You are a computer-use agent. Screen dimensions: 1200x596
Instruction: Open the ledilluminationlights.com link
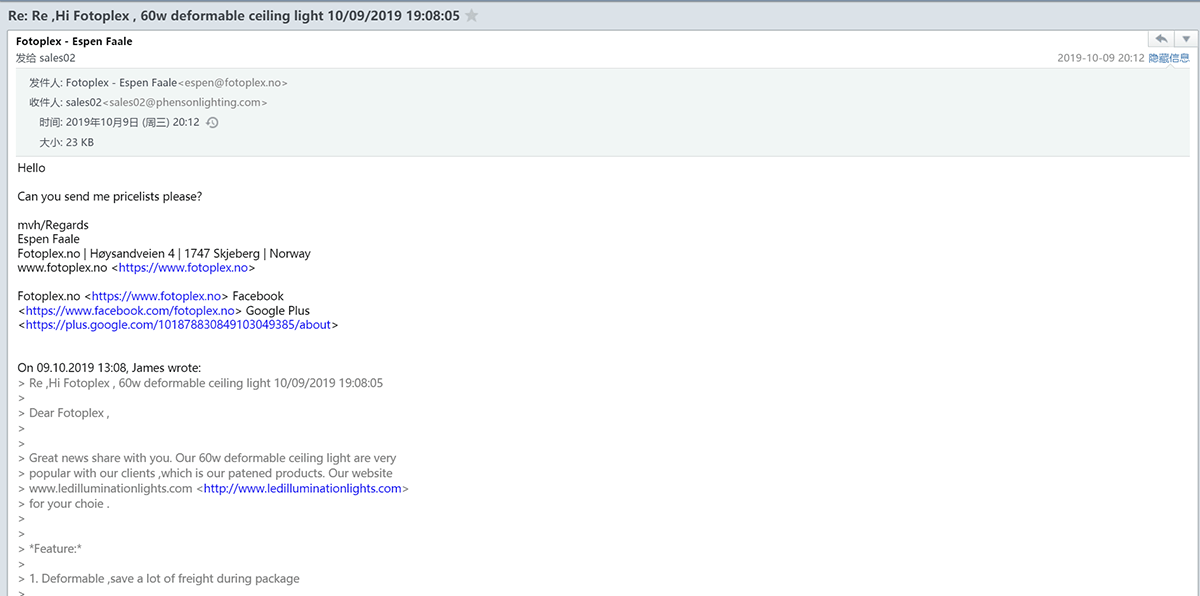click(x=302, y=489)
